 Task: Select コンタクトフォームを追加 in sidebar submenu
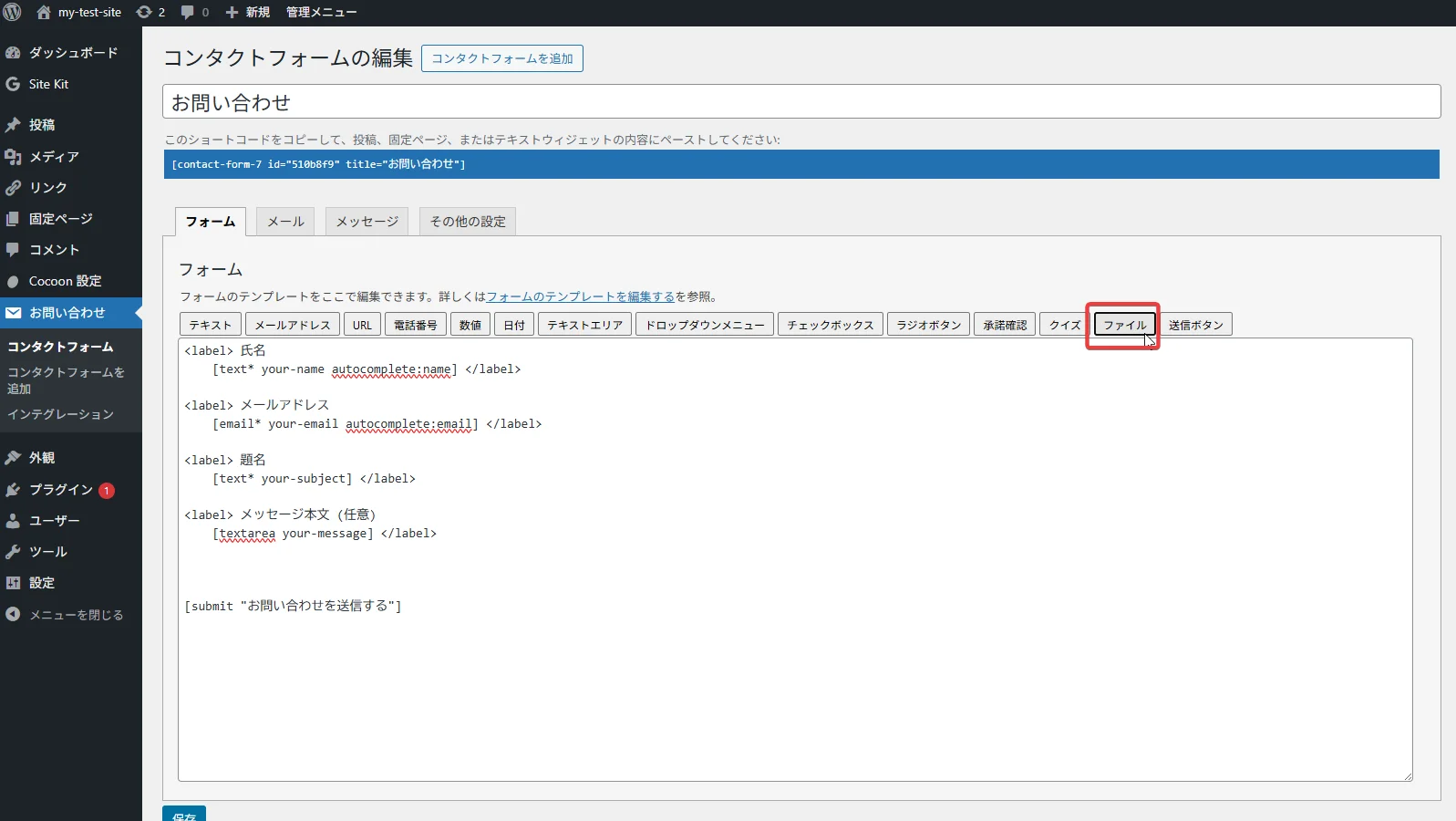66,380
